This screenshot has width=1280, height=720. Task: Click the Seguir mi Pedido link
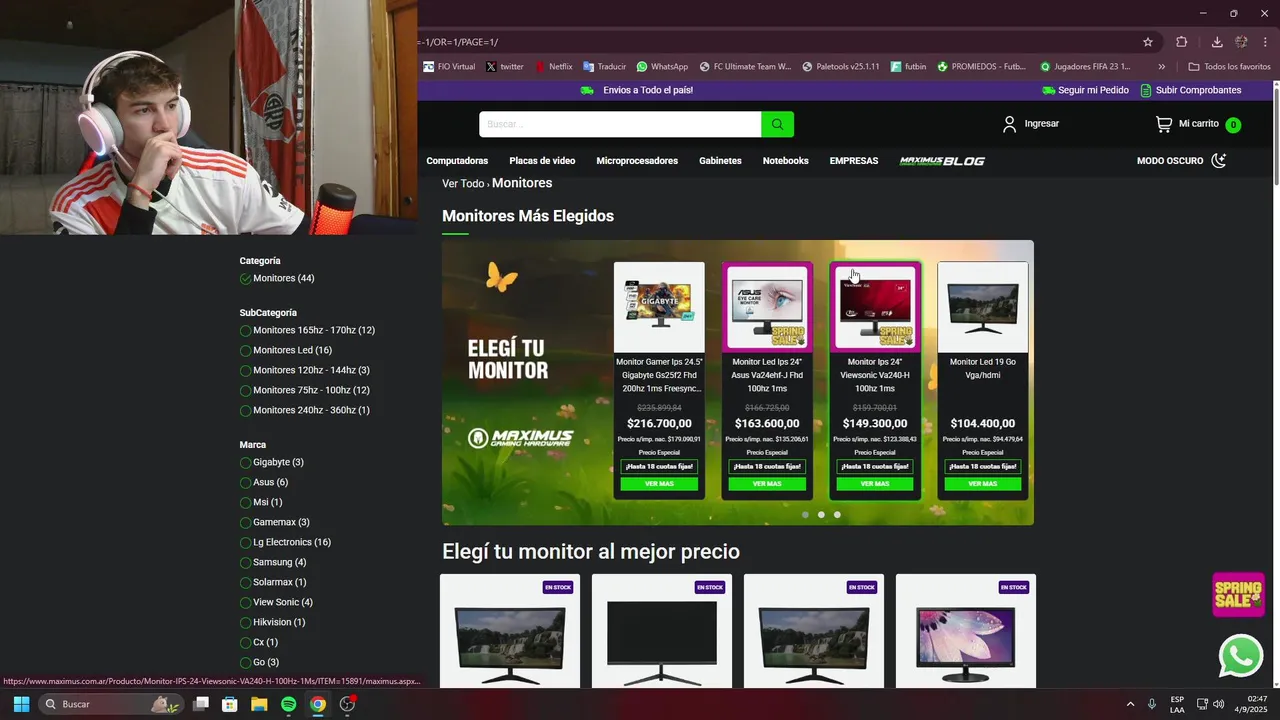pos(1085,90)
